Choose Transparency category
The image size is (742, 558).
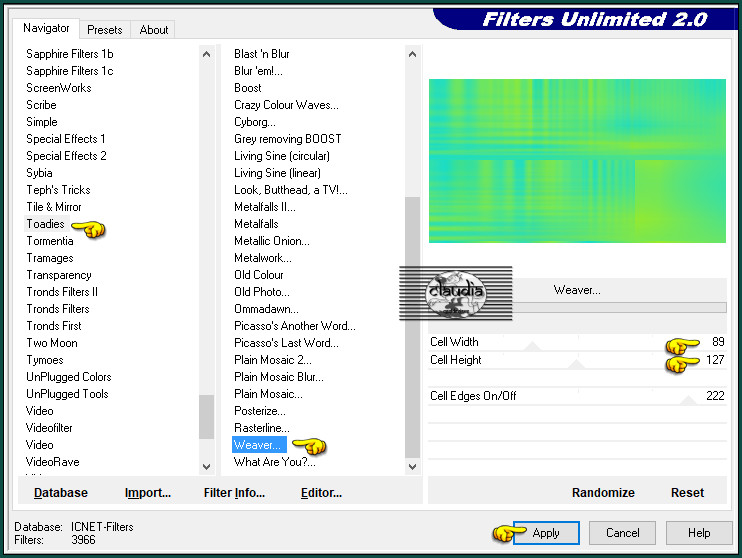pyautogui.click(x=59, y=275)
